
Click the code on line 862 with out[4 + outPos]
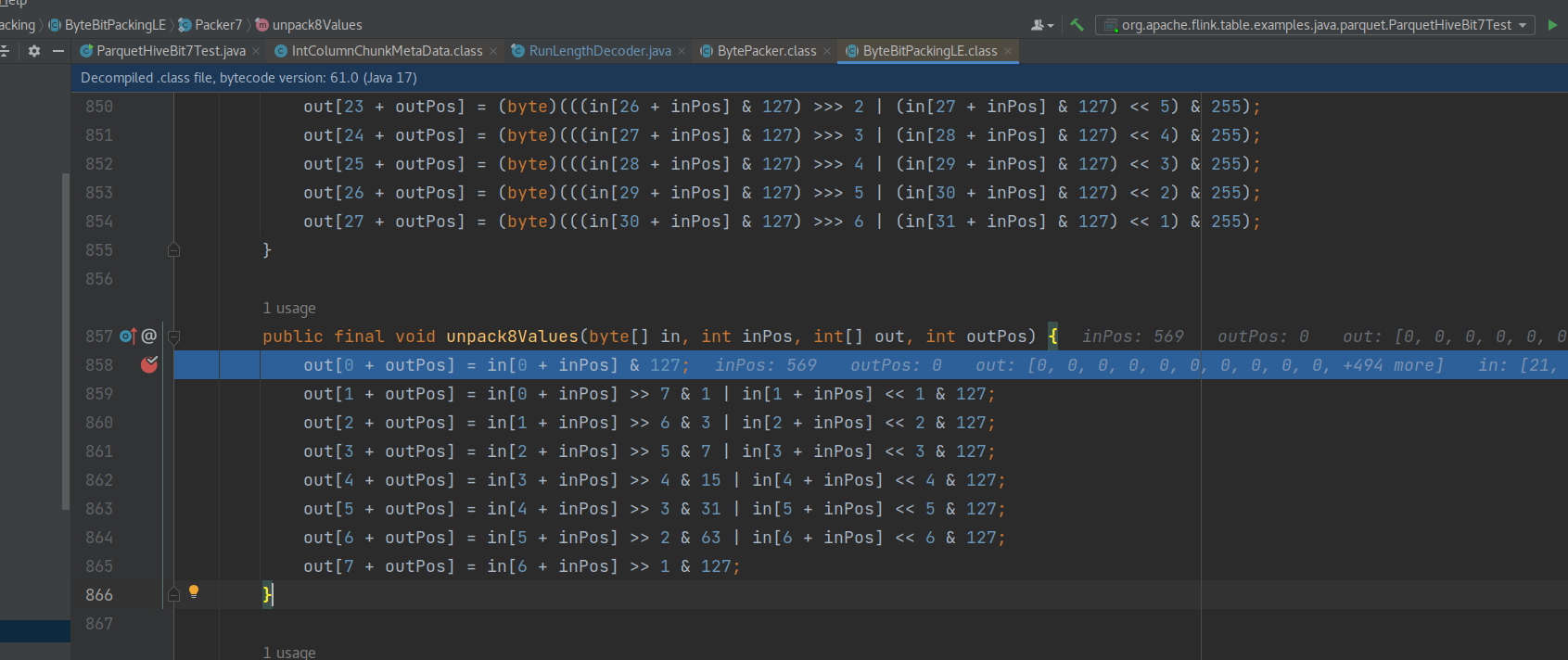click(654, 480)
